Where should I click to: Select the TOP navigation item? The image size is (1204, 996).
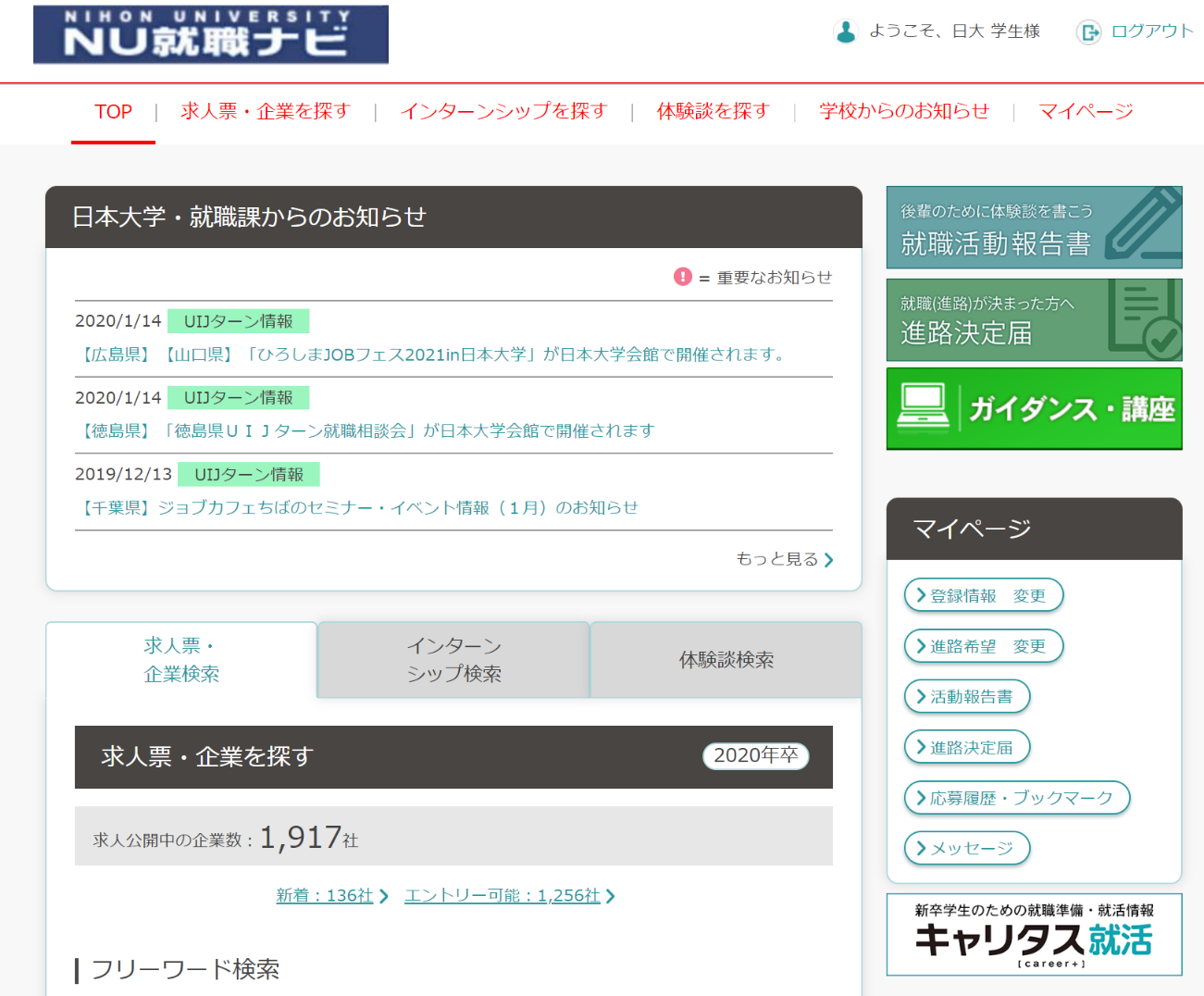coord(113,112)
